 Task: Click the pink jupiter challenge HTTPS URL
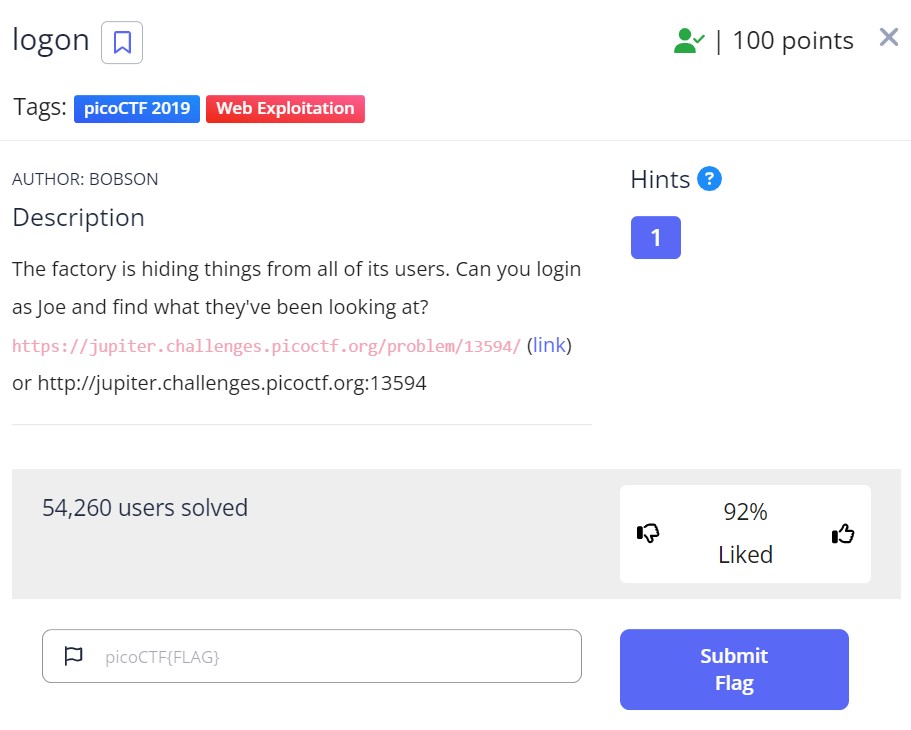tap(266, 346)
